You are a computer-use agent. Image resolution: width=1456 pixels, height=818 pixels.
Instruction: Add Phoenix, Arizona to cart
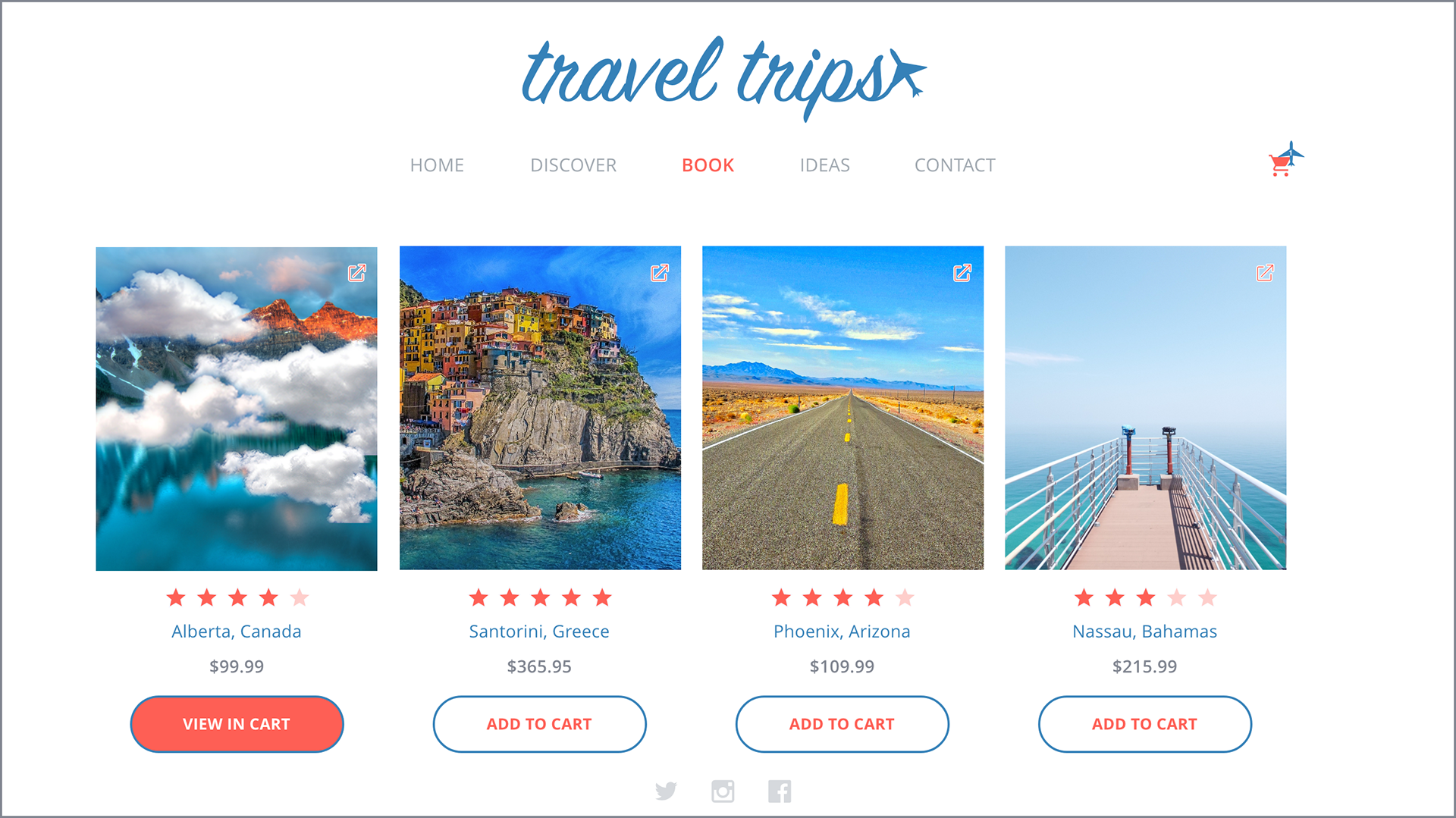coord(842,724)
